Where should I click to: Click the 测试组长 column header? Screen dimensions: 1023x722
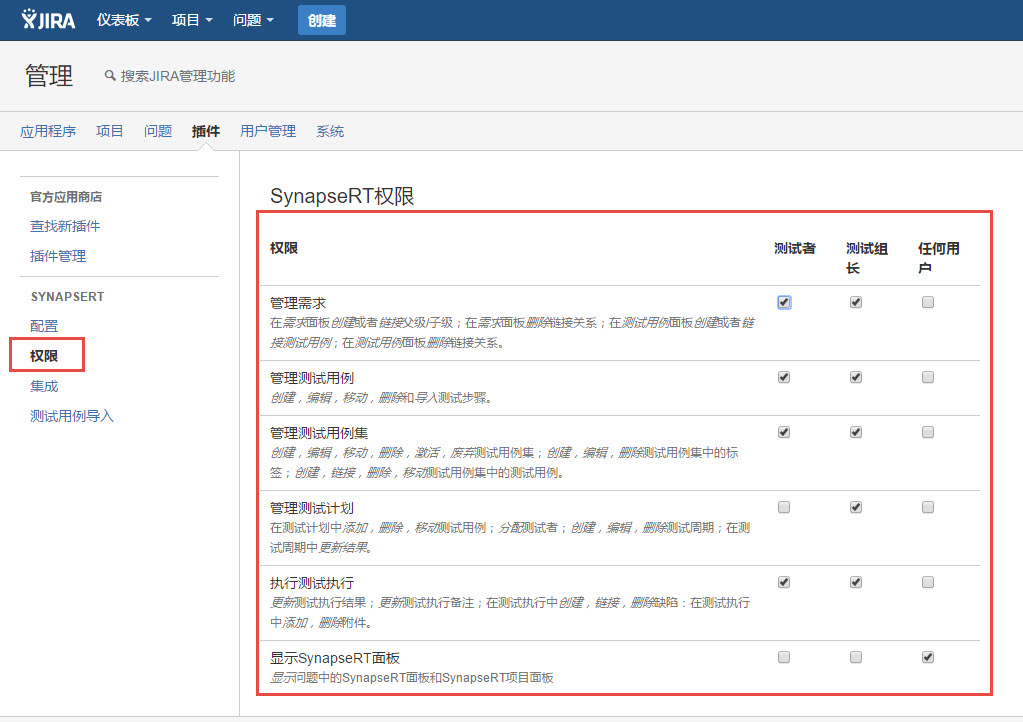click(867, 258)
